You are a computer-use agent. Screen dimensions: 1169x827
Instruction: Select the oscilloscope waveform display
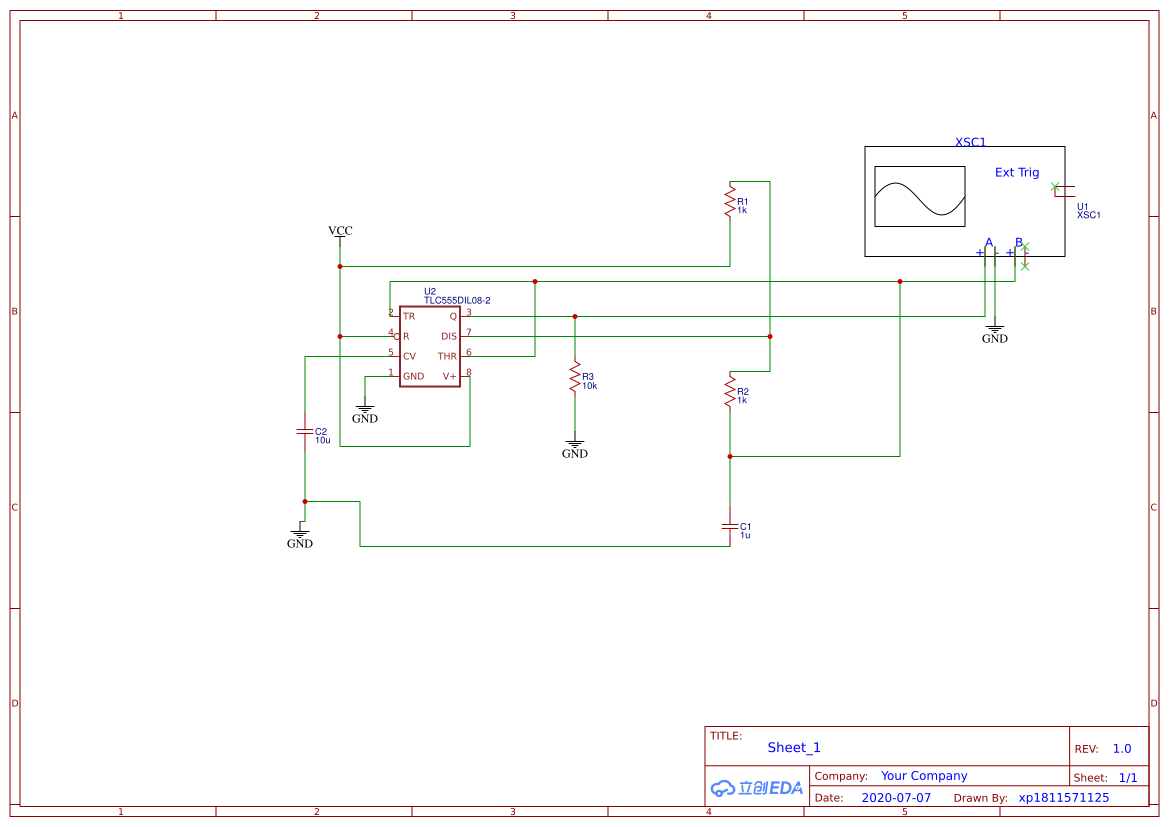point(919,196)
